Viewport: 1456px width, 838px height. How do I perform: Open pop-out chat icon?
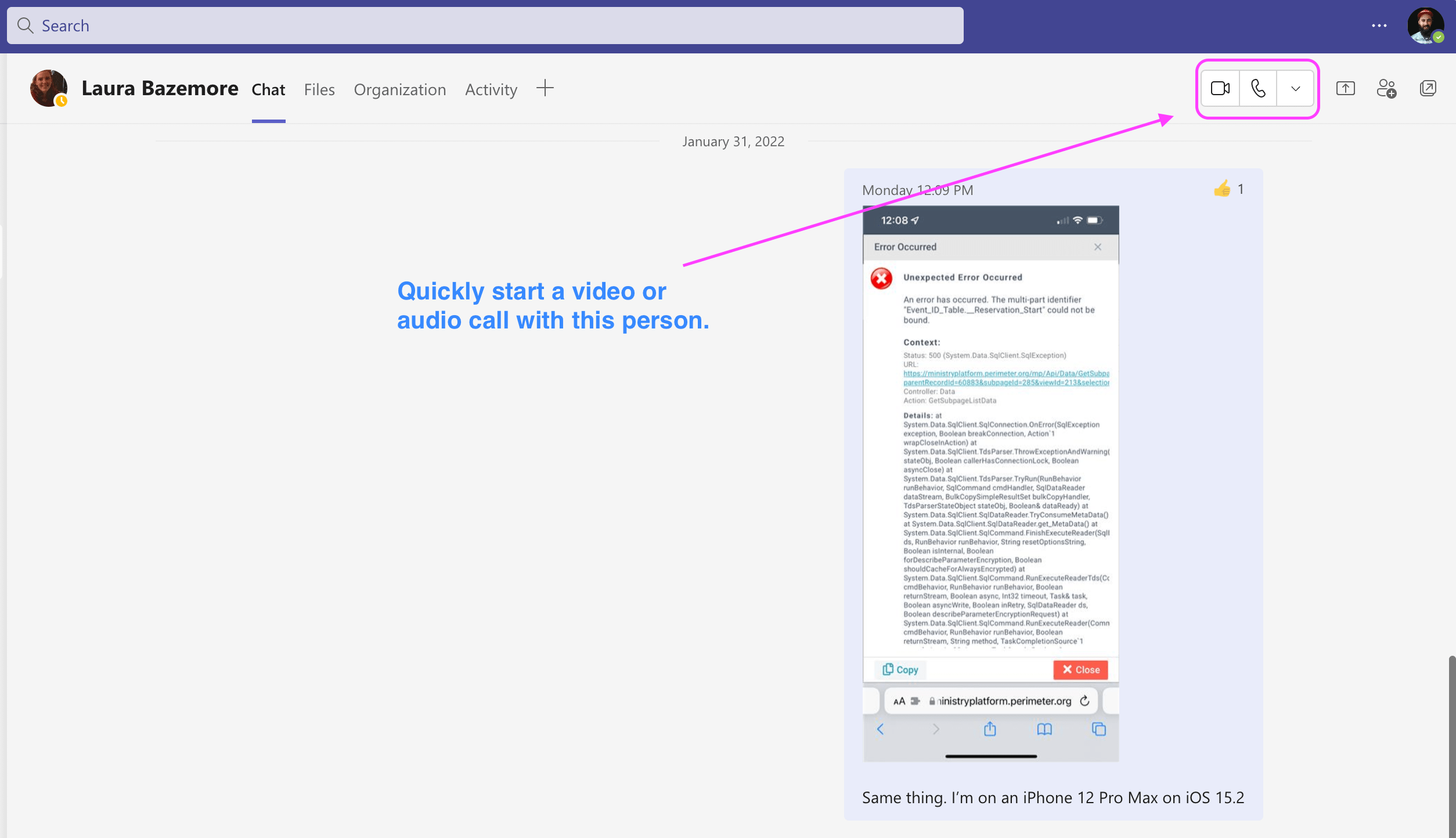[x=1428, y=88]
